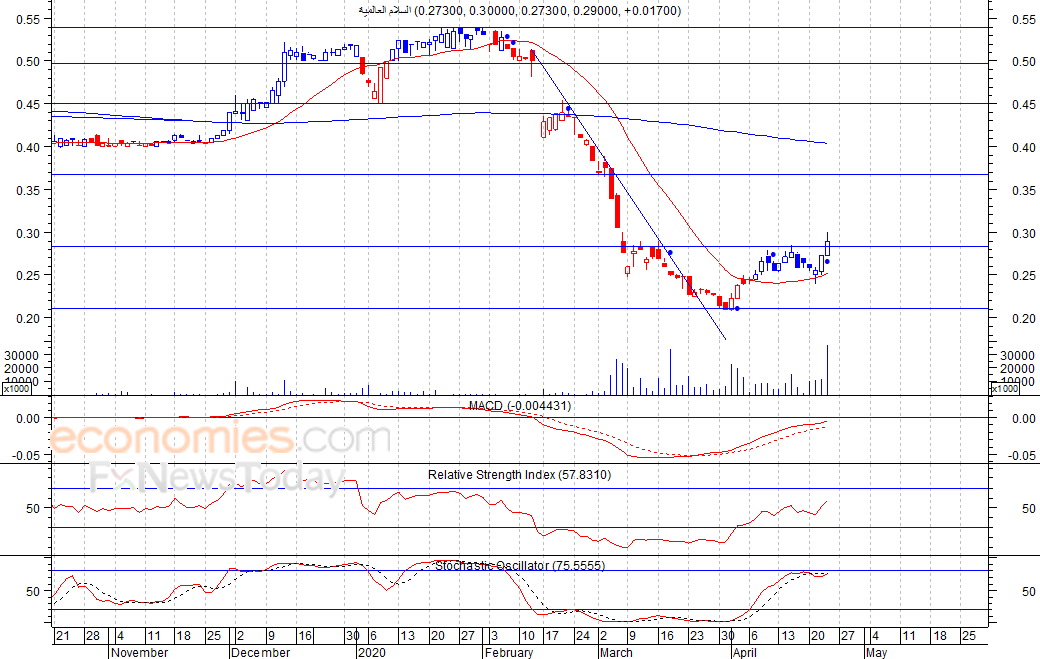This screenshot has height=659, width=1040.
Task: Click the "13" date label above April
Action: [x=788, y=636]
